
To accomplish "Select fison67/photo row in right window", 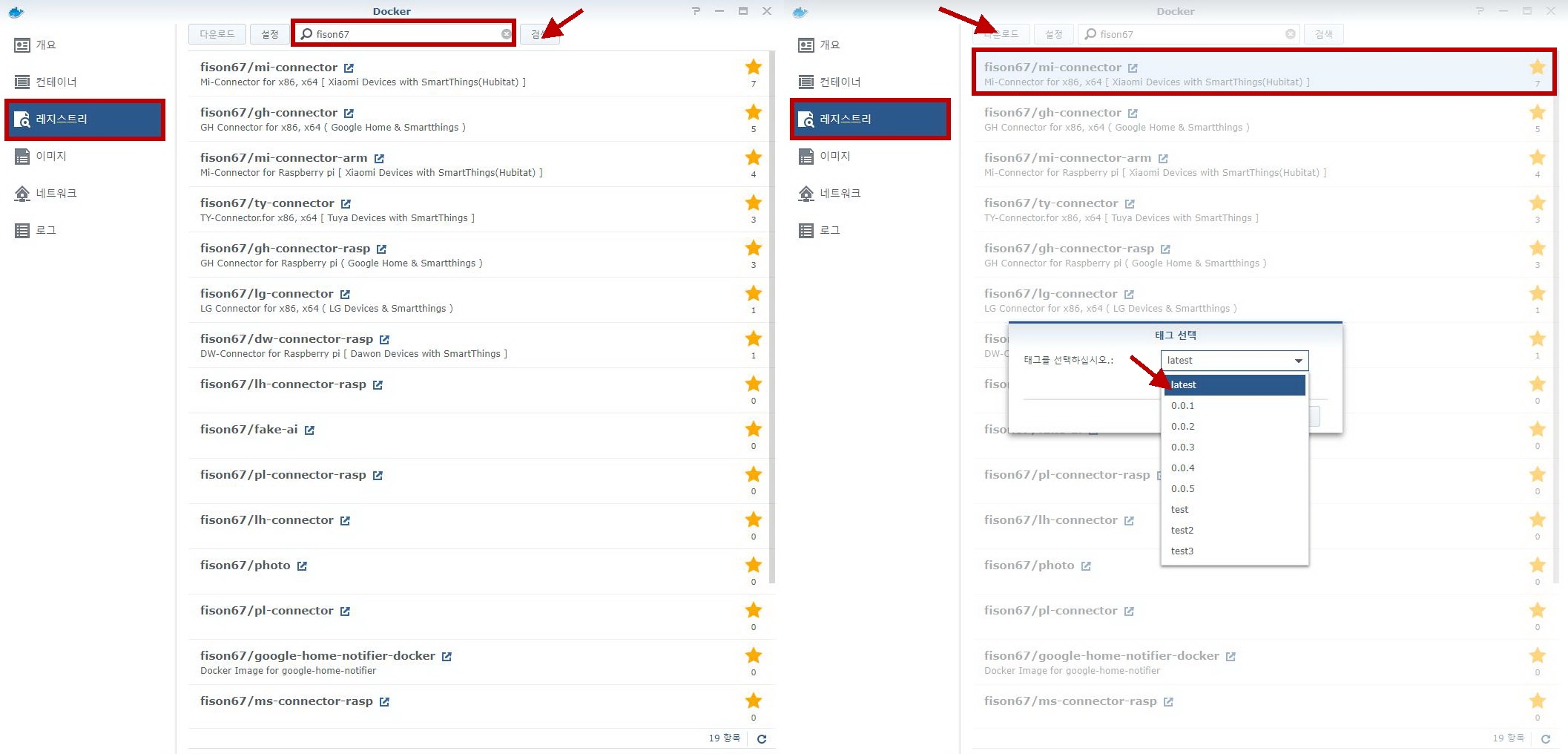I will click(x=1263, y=571).
